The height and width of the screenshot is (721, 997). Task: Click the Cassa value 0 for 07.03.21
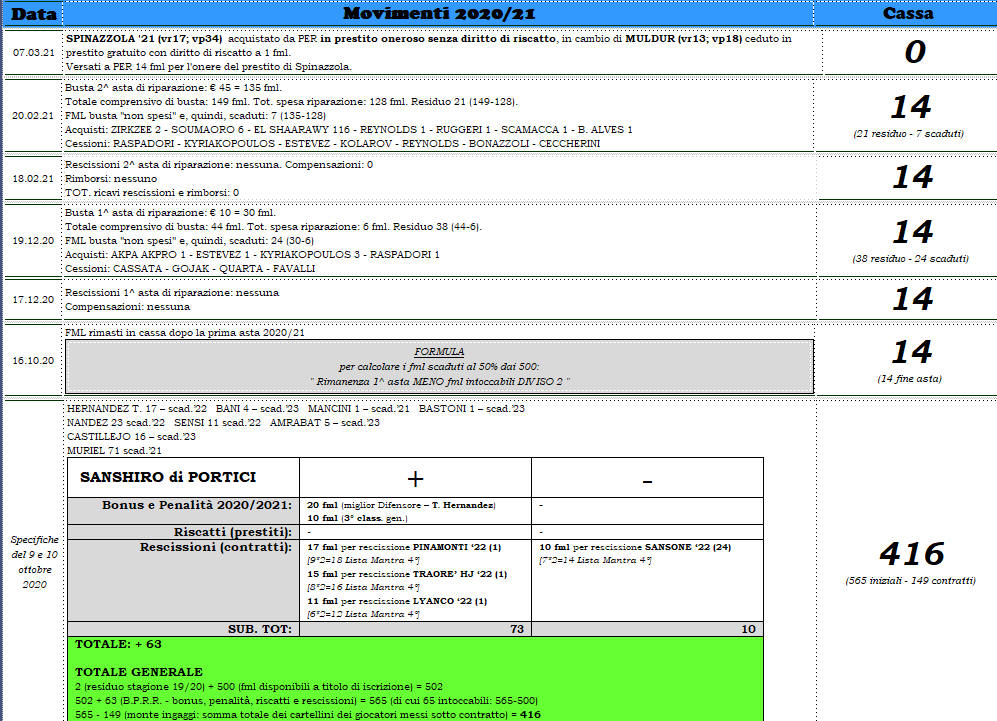point(915,52)
